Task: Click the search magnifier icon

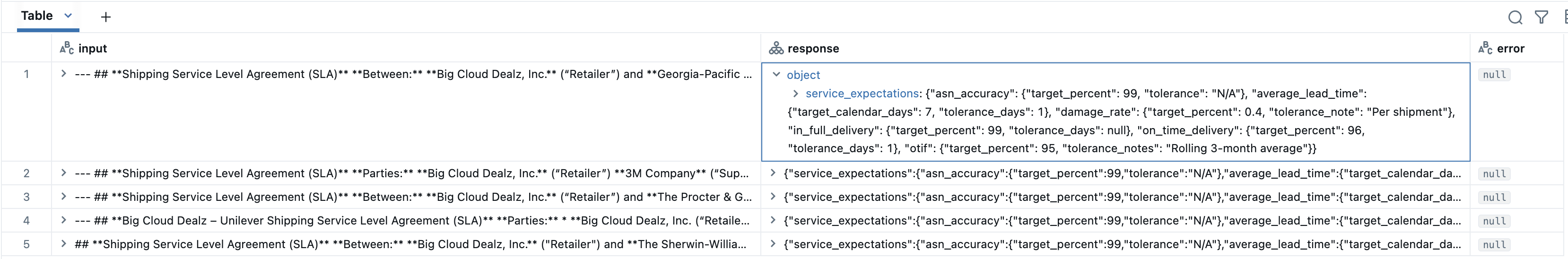Action: 1515,17
